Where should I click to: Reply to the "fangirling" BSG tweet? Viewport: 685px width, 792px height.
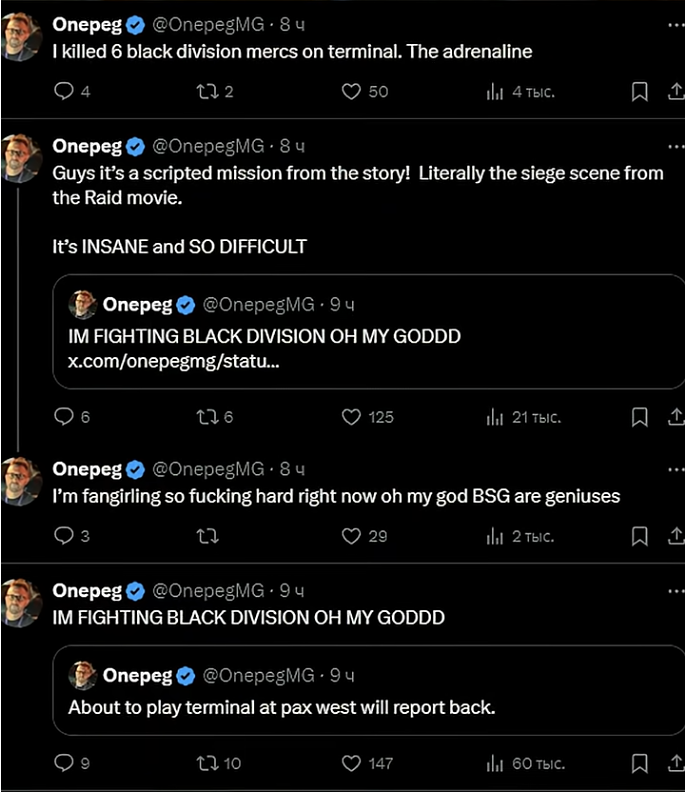pyautogui.click(x=63, y=536)
